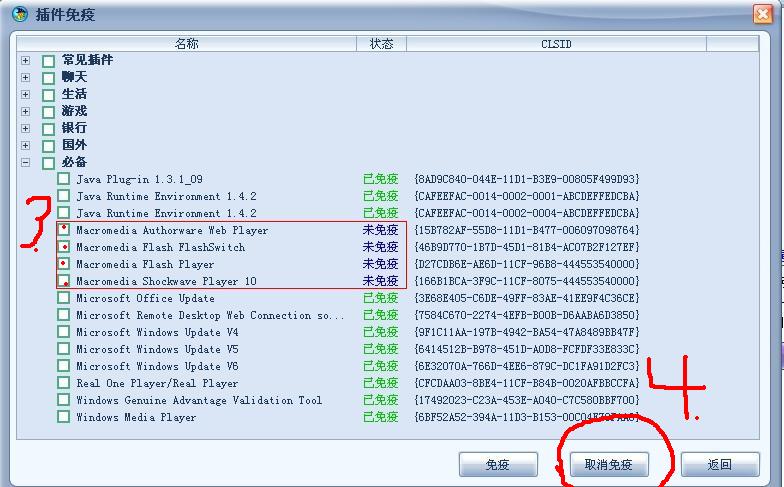Toggle Macromedia Flash Player checkbox
This screenshot has height=487, width=784.
(64, 264)
